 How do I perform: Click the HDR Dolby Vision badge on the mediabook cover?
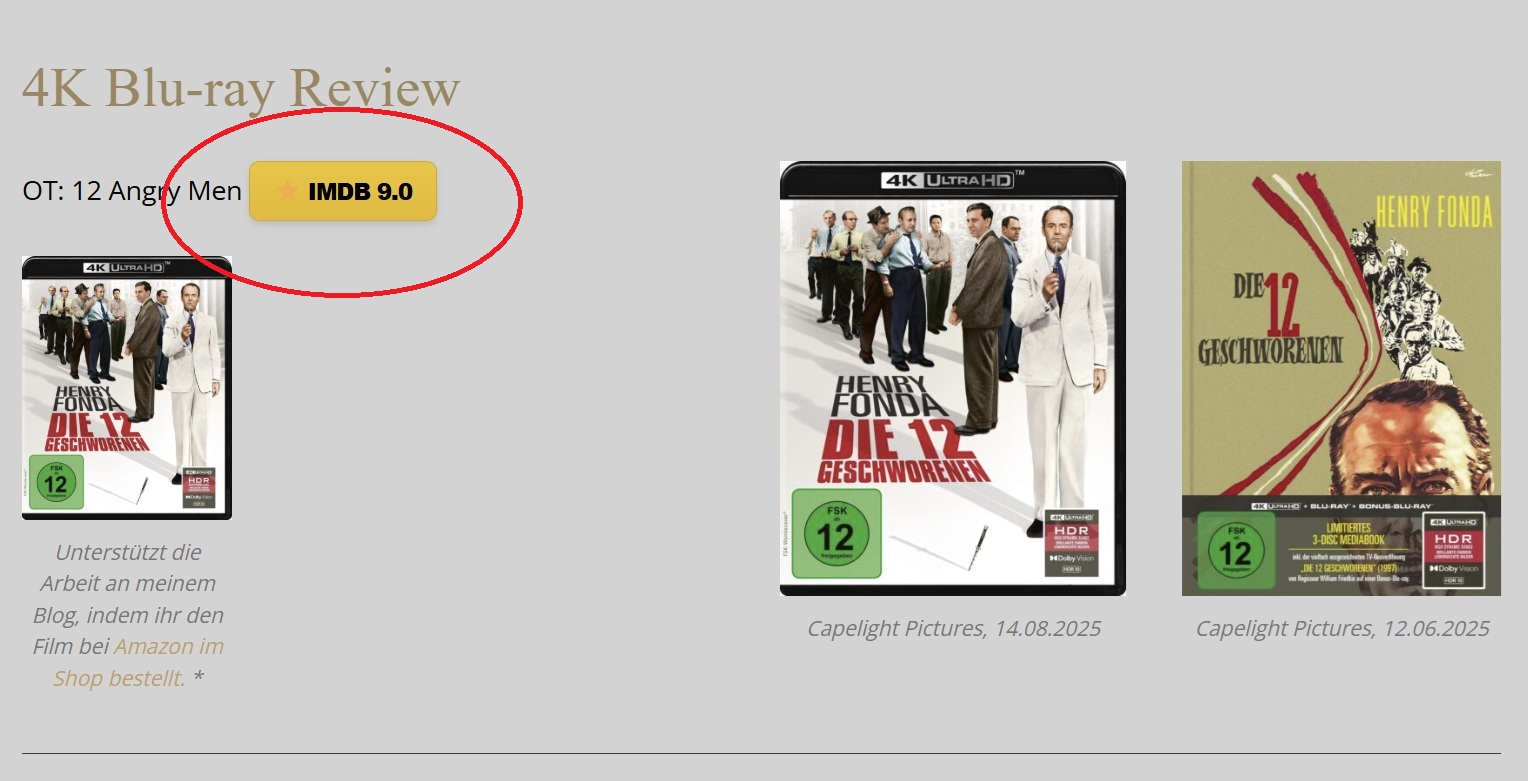[x=1455, y=550]
